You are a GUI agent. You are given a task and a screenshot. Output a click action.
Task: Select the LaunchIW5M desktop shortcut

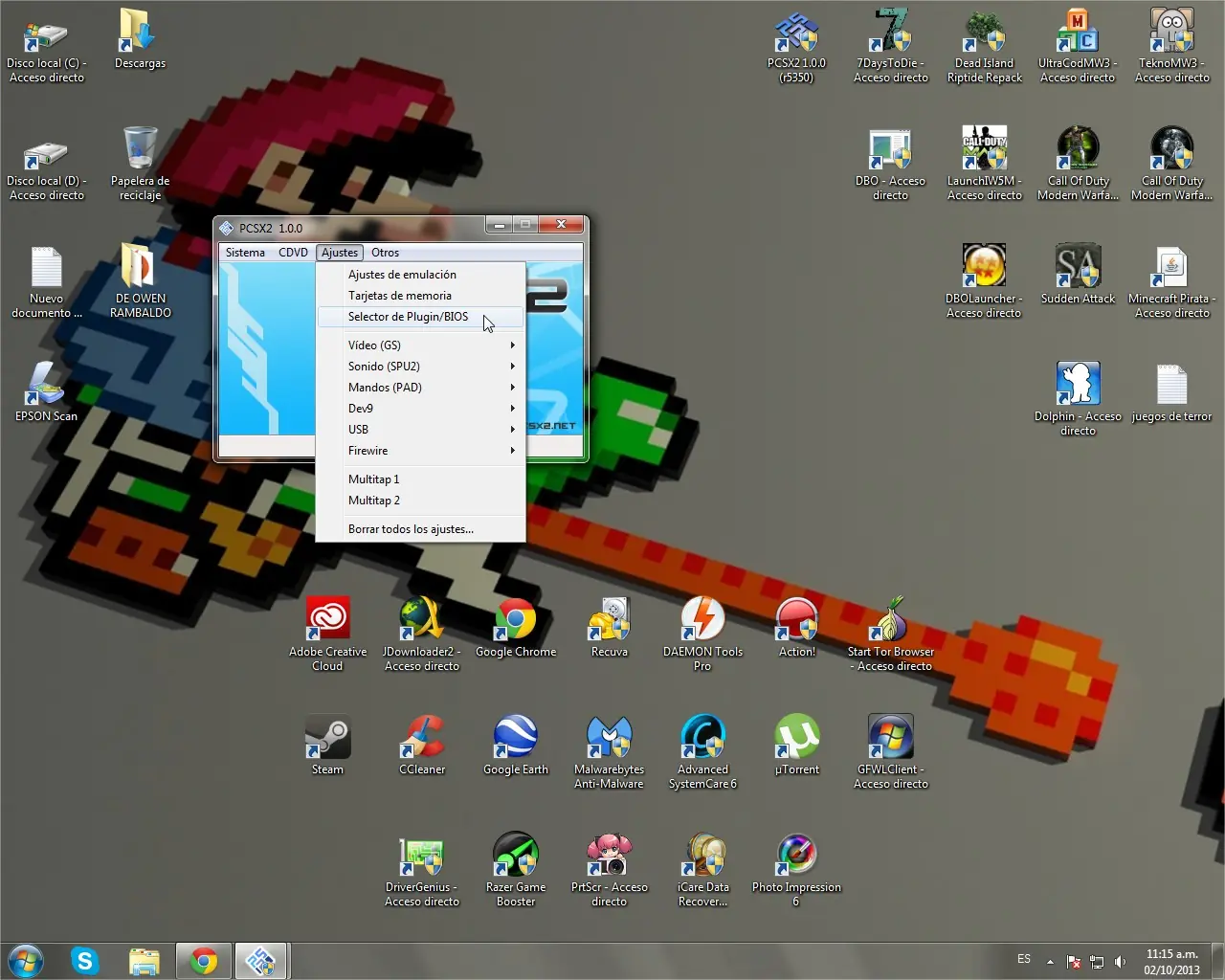point(985,164)
